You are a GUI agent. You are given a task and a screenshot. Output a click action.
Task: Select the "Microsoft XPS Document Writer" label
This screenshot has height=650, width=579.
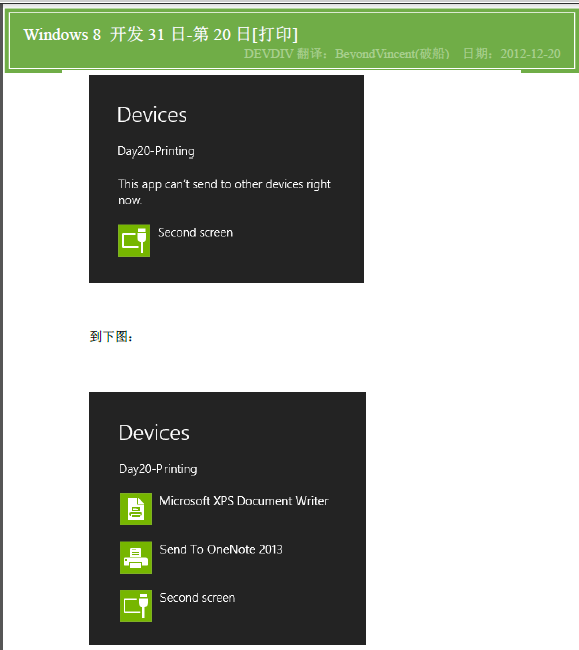pyautogui.click(x=244, y=501)
